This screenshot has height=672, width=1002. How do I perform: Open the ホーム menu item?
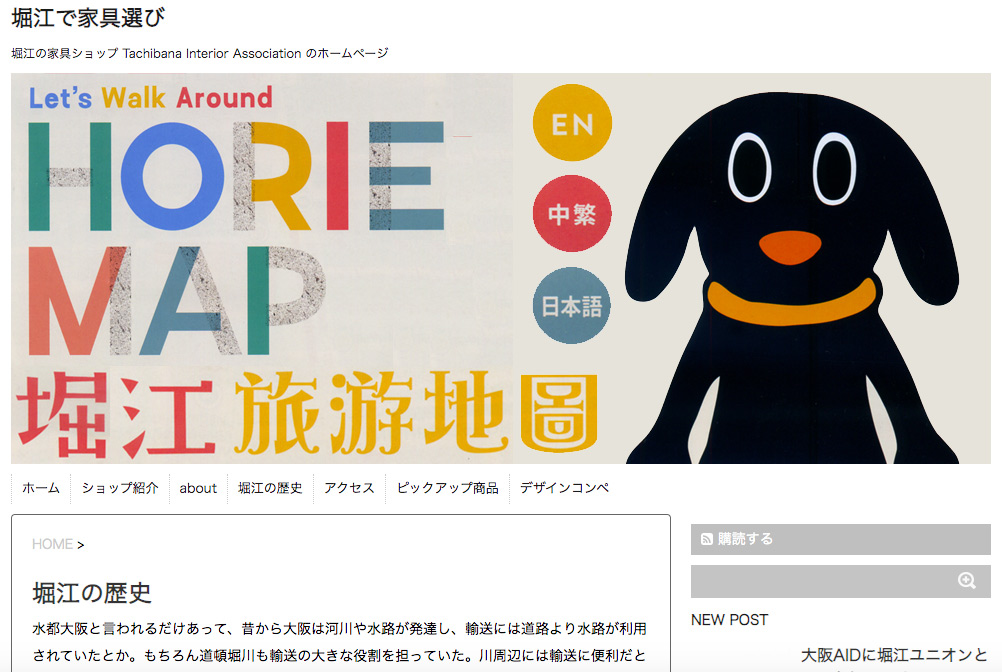[41, 488]
